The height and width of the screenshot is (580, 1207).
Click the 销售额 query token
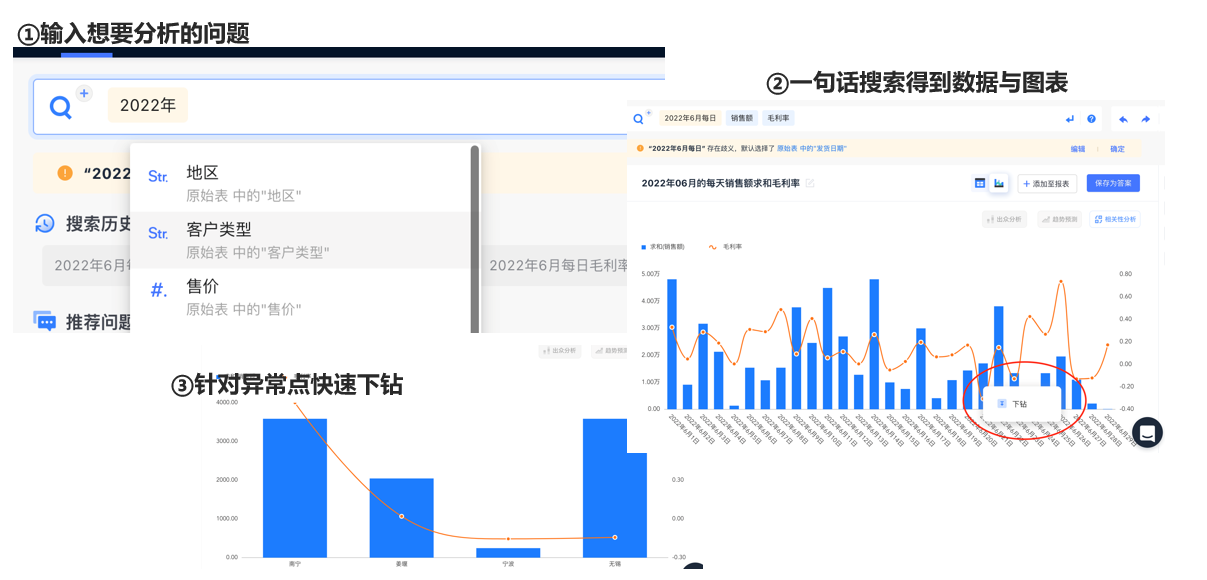tap(741, 118)
